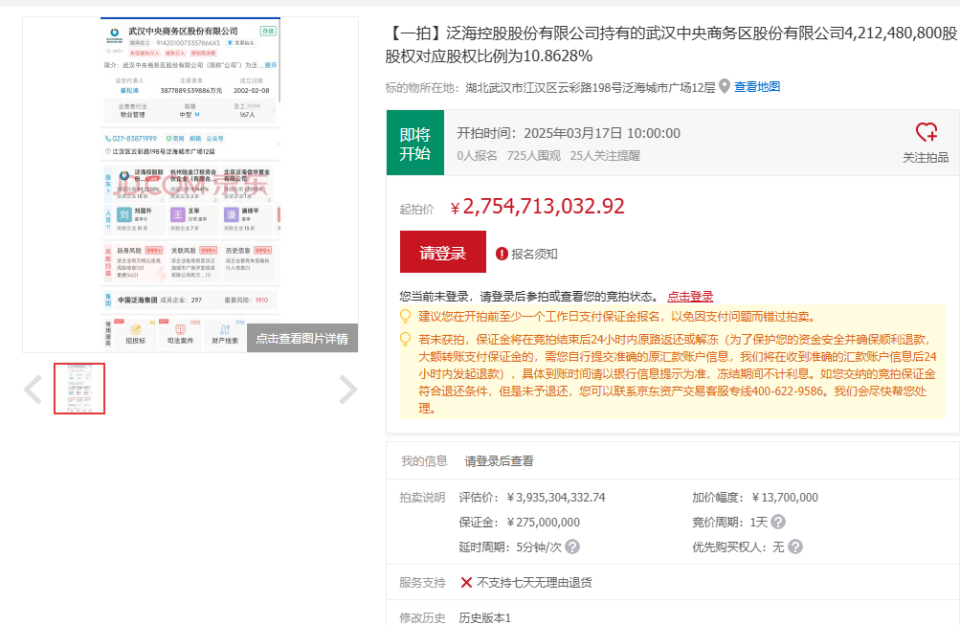Click the lightbulb icon beside the 建议您在开拍前 tip
The width and height of the screenshot is (960, 625).
405,316
